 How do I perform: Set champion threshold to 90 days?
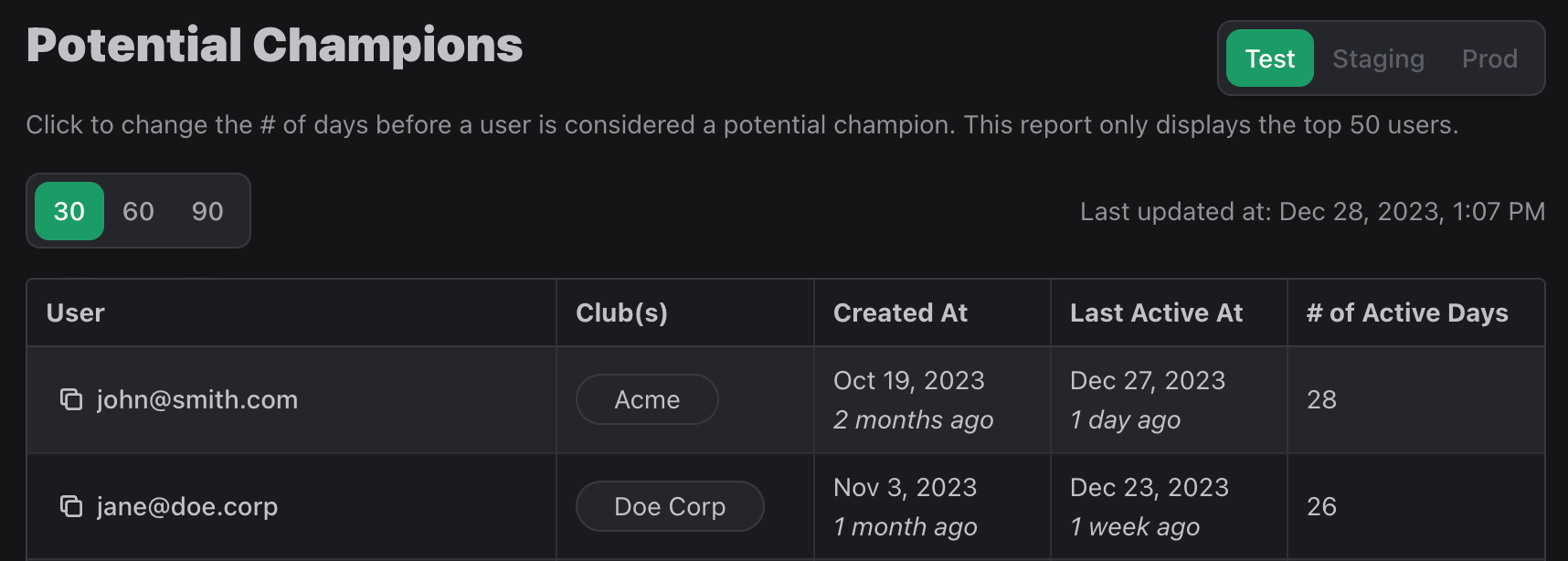[207, 211]
